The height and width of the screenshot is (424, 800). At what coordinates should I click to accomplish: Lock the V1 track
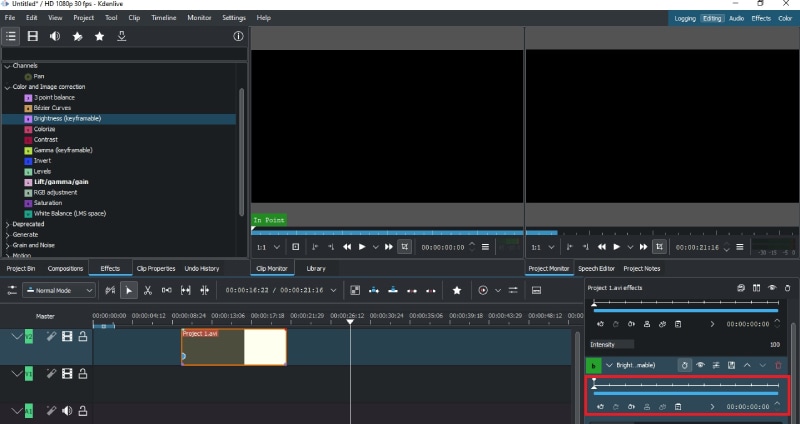tap(82, 374)
